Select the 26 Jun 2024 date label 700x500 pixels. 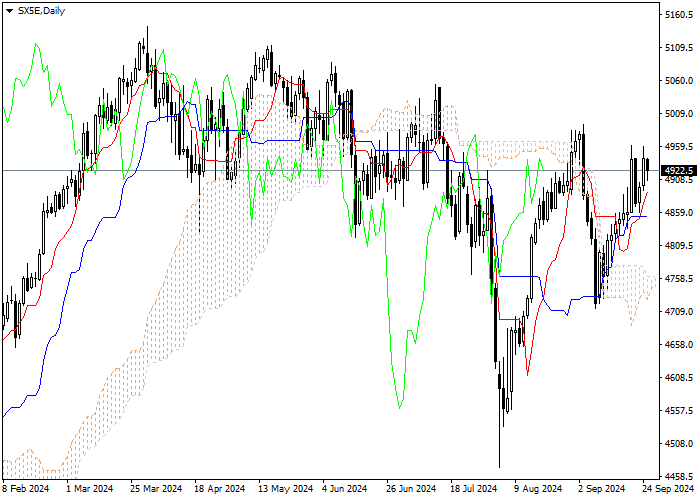(x=411, y=489)
